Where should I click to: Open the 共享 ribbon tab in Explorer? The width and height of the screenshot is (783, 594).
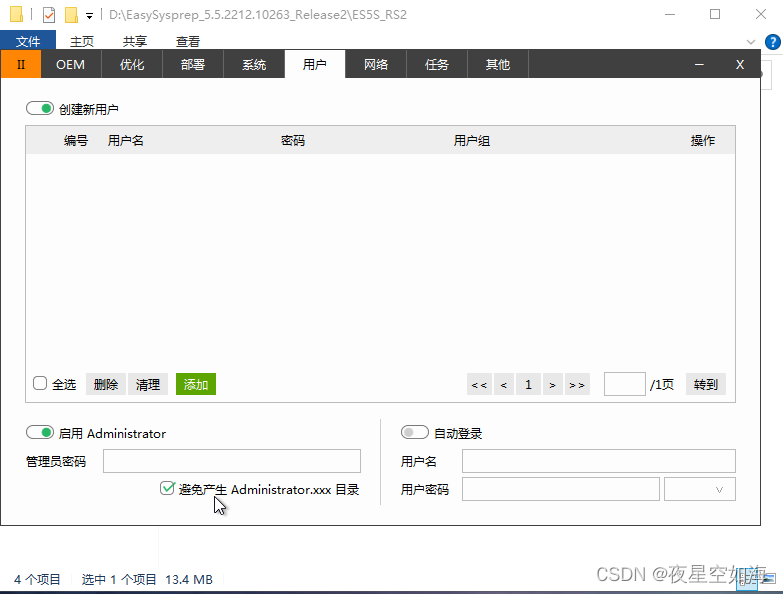(135, 41)
